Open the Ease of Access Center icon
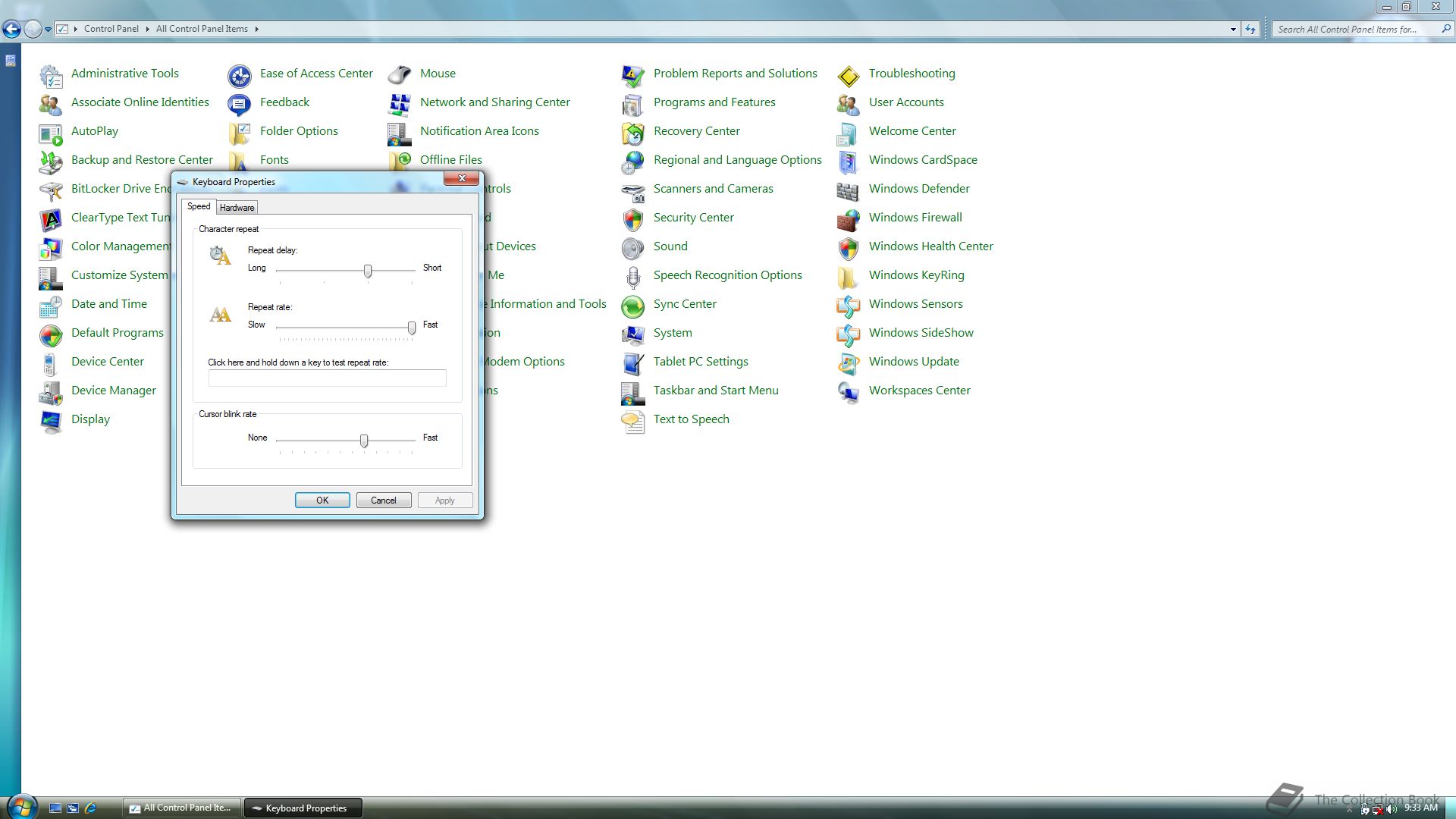 [240, 75]
